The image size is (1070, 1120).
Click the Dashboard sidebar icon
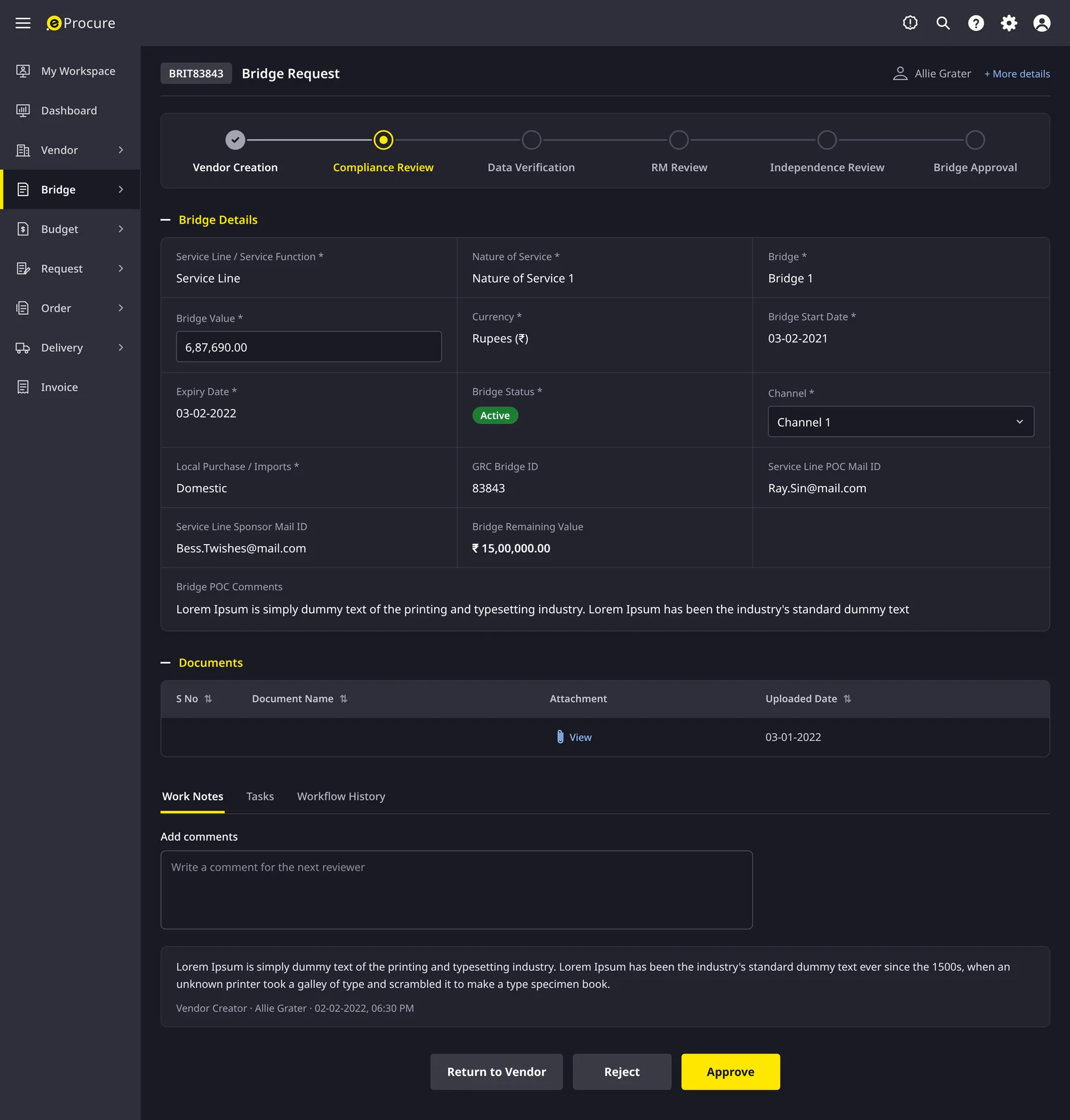pos(23,111)
